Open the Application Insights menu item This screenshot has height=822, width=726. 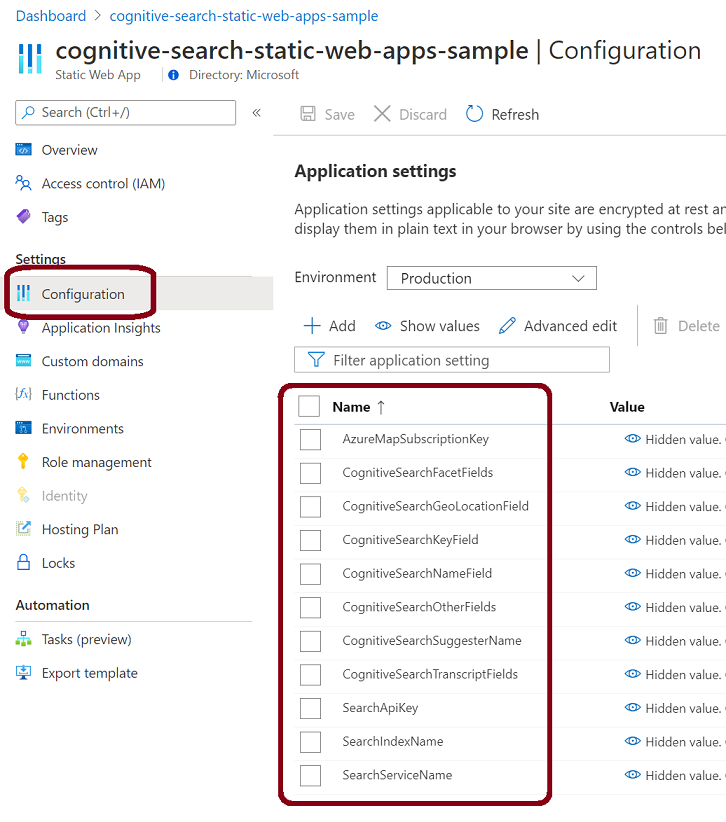(101, 328)
